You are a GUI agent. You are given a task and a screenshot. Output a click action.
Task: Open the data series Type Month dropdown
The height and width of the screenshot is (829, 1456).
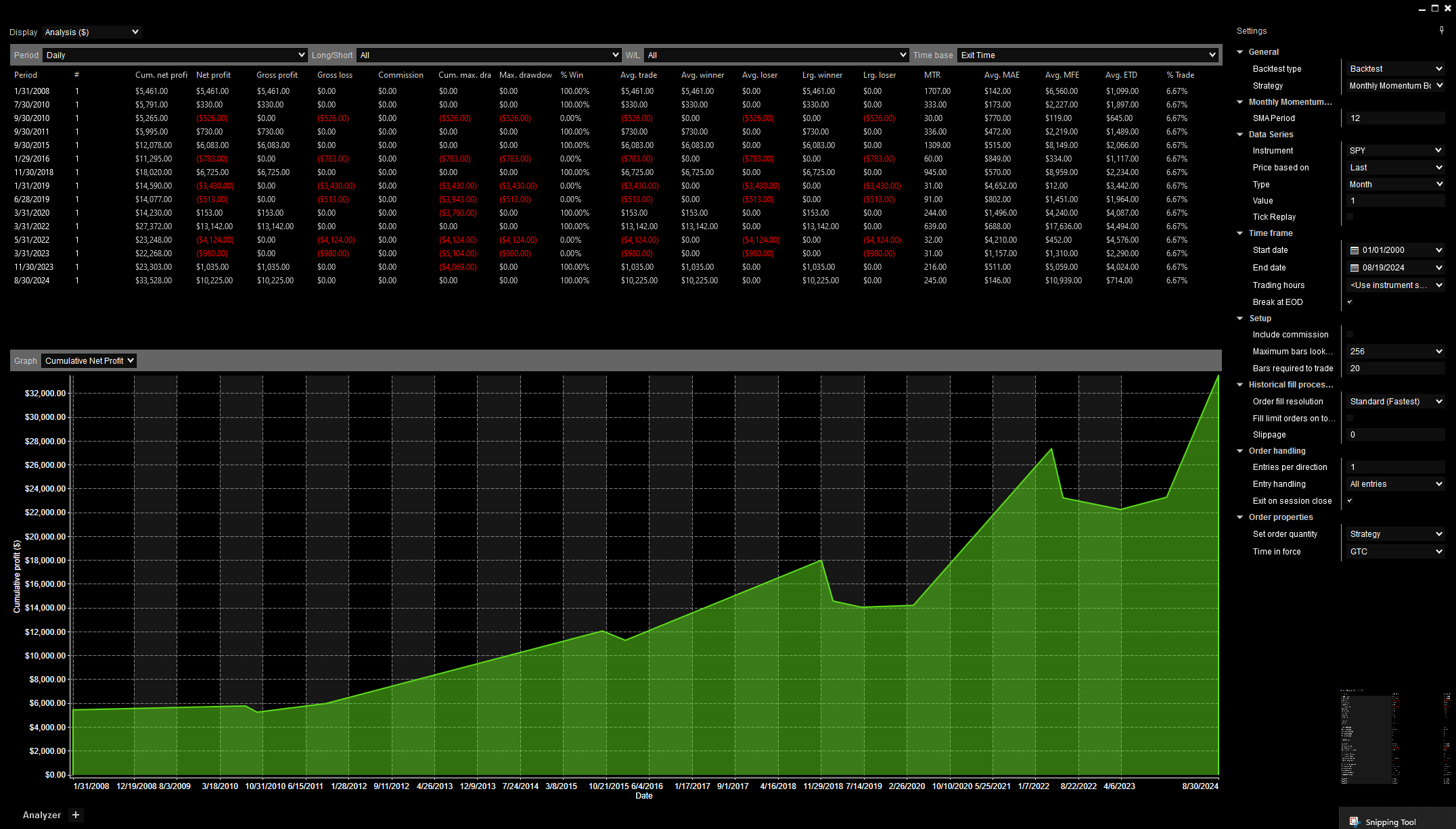(x=1395, y=185)
